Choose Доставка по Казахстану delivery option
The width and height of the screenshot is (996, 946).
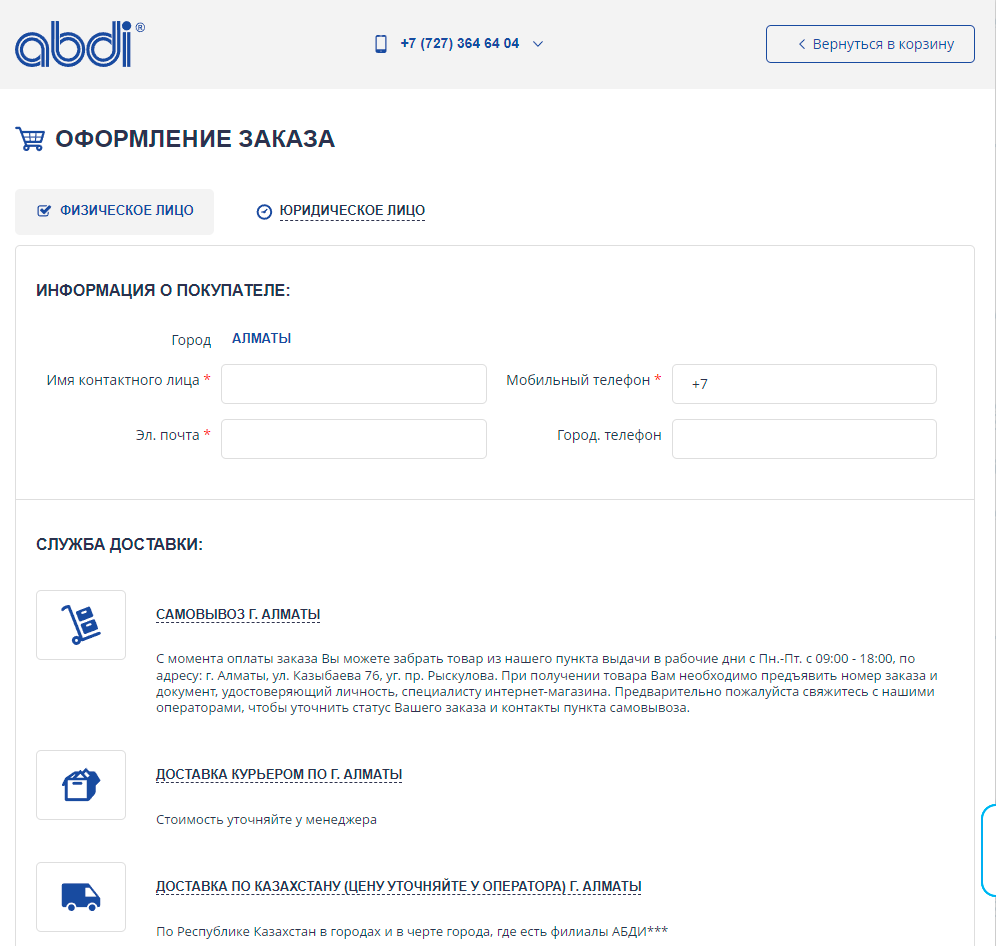click(x=398, y=886)
